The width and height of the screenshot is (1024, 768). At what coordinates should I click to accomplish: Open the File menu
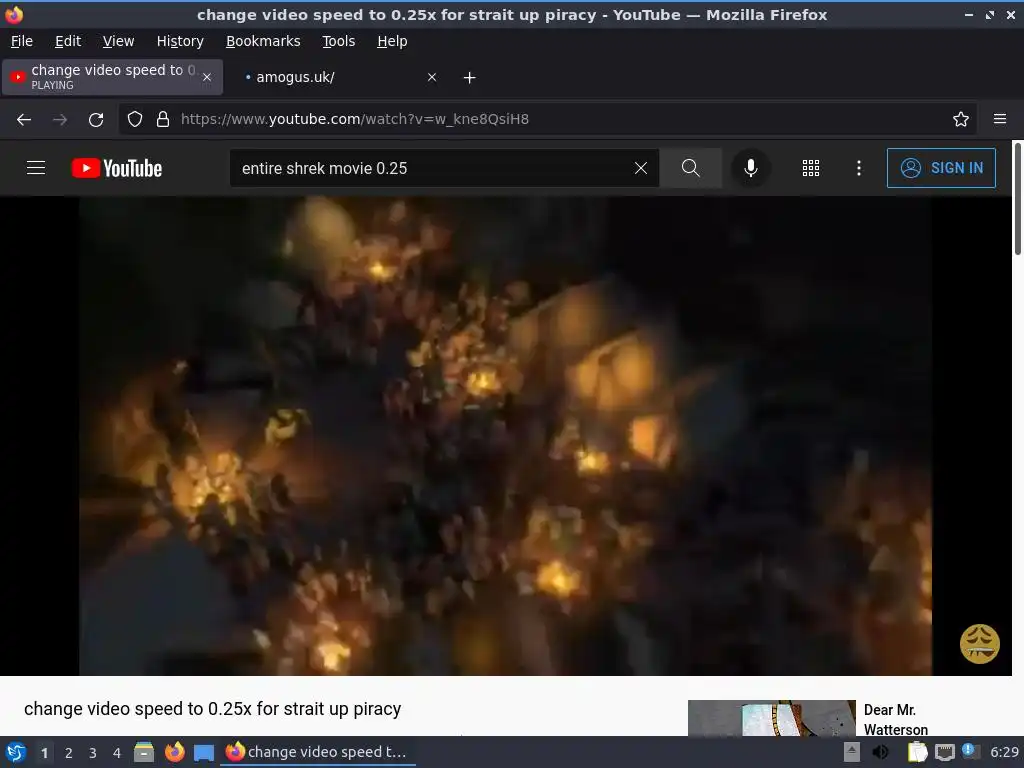coord(22,41)
